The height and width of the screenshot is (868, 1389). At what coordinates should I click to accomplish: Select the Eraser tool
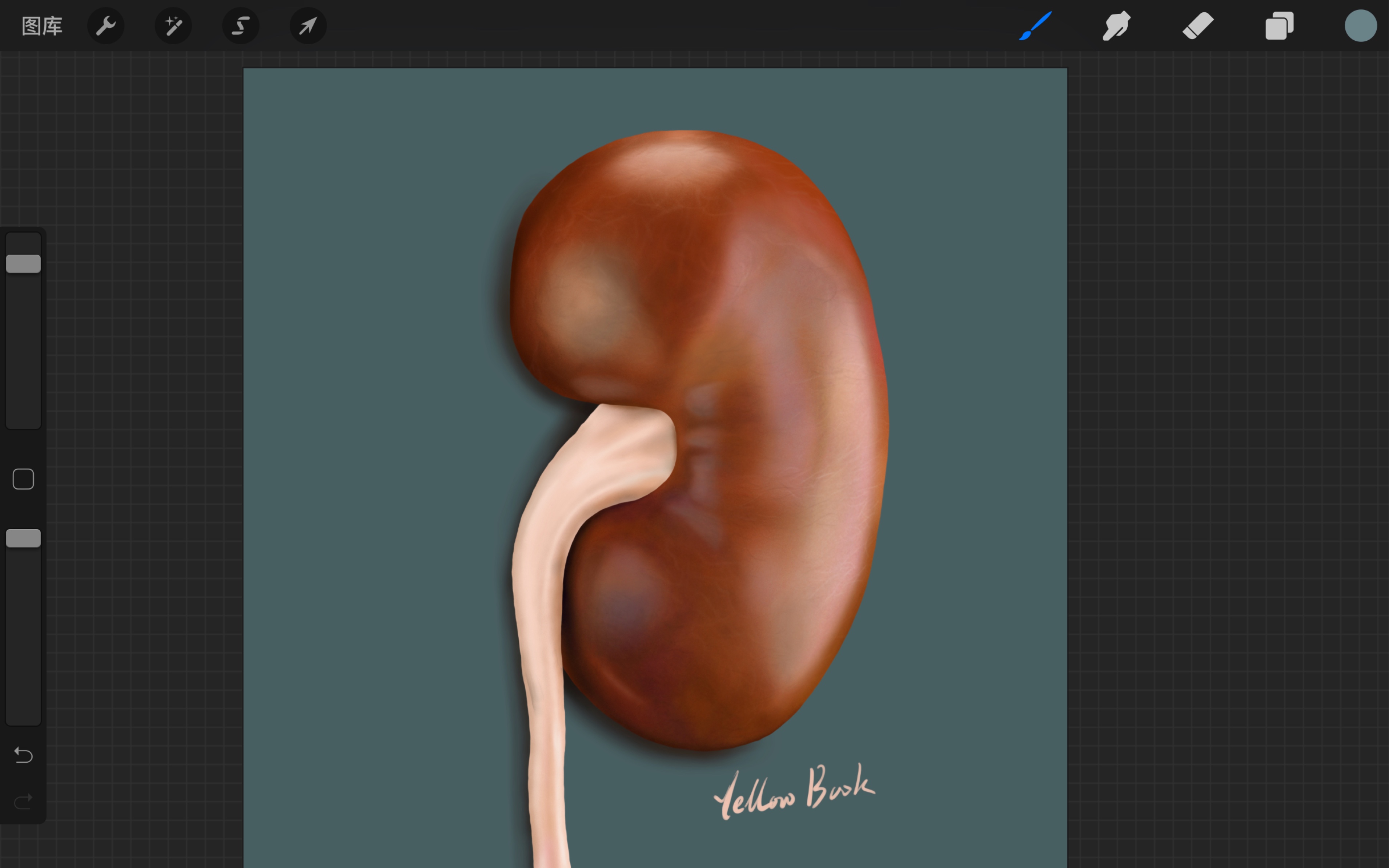point(1198,26)
